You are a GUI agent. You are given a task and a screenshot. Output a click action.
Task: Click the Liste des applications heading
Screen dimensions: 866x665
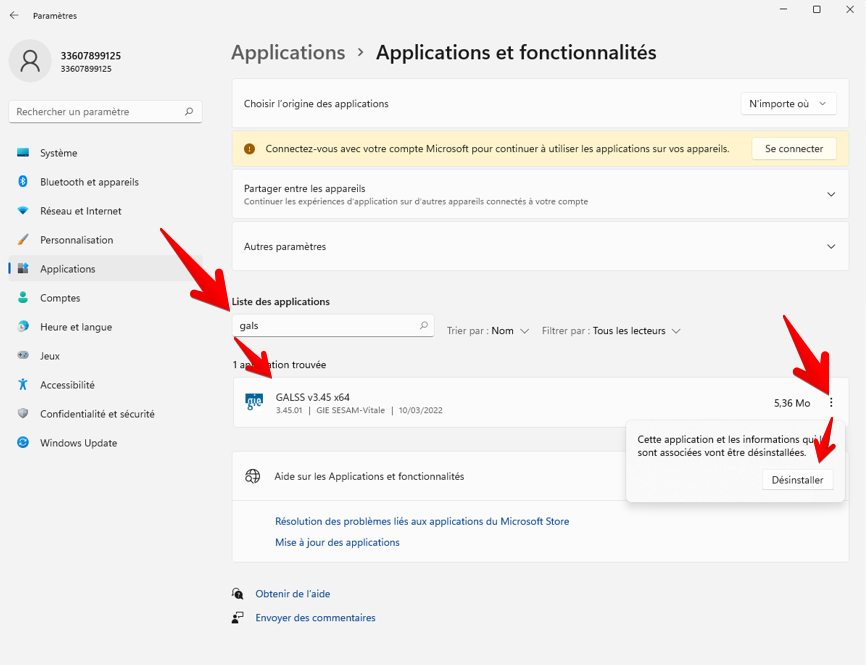click(281, 302)
